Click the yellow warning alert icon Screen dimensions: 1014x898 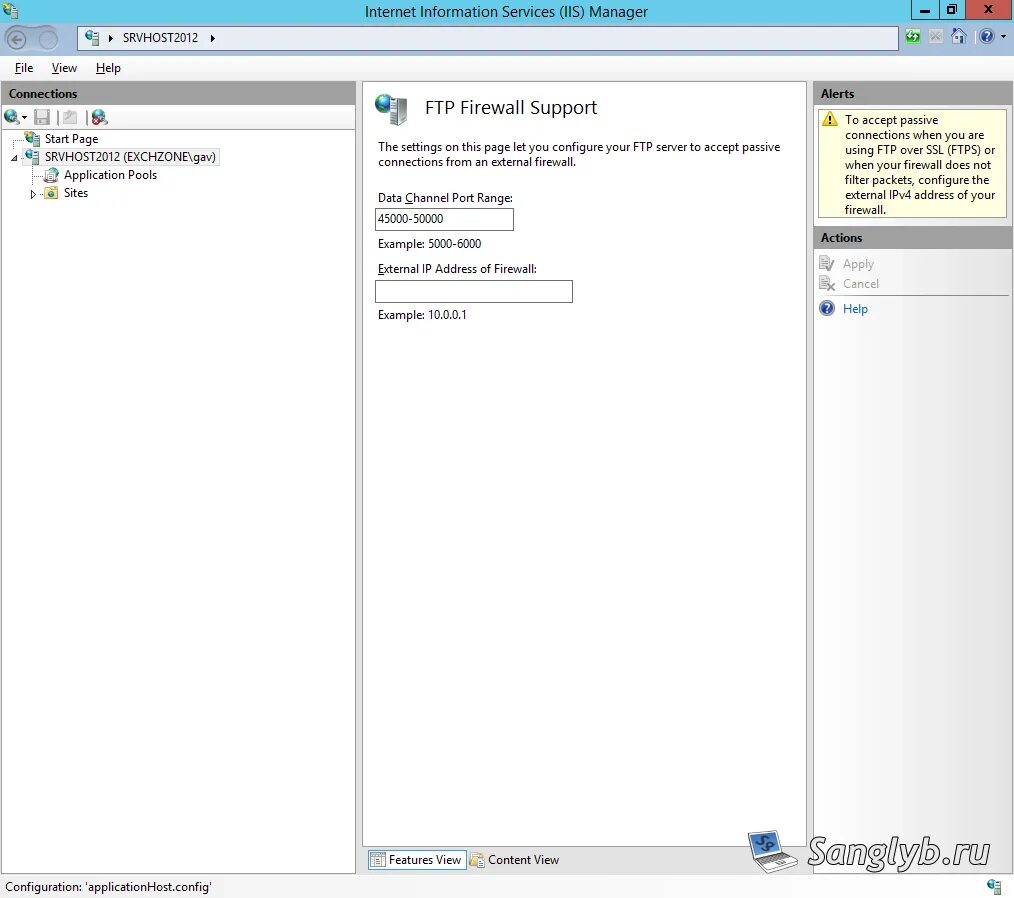830,119
